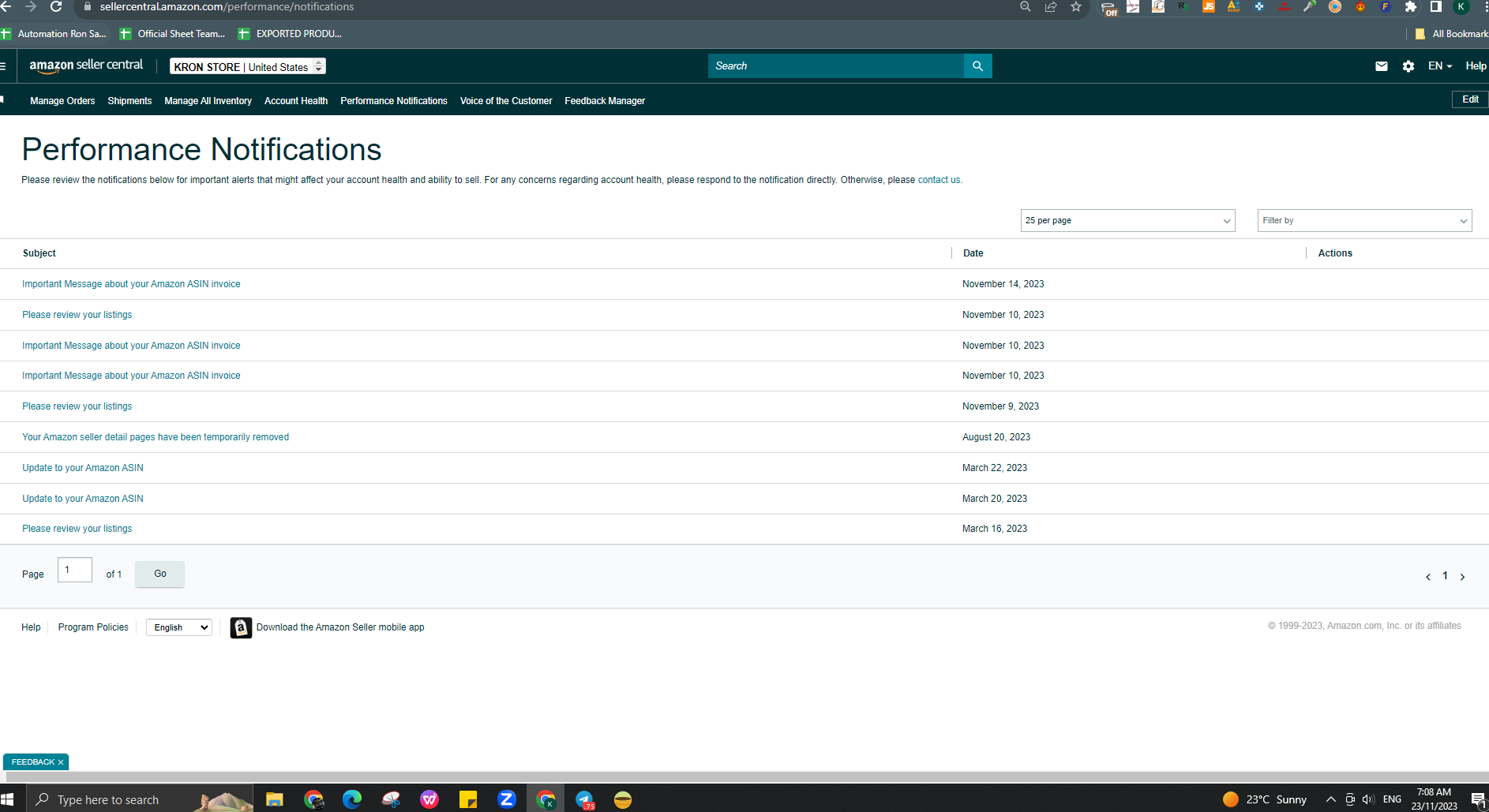Open File Explorer from the taskbar
This screenshot has height=812, width=1489.
(x=274, y=799)
